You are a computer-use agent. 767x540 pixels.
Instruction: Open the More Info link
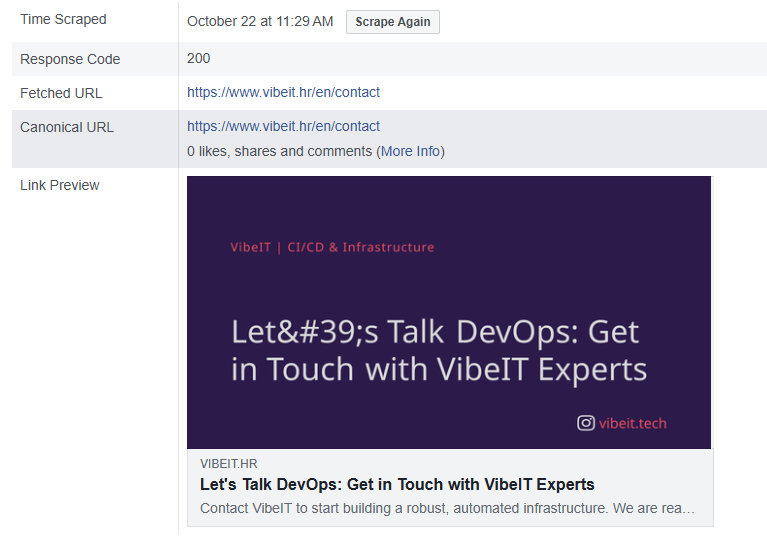(x=411, y=152)
